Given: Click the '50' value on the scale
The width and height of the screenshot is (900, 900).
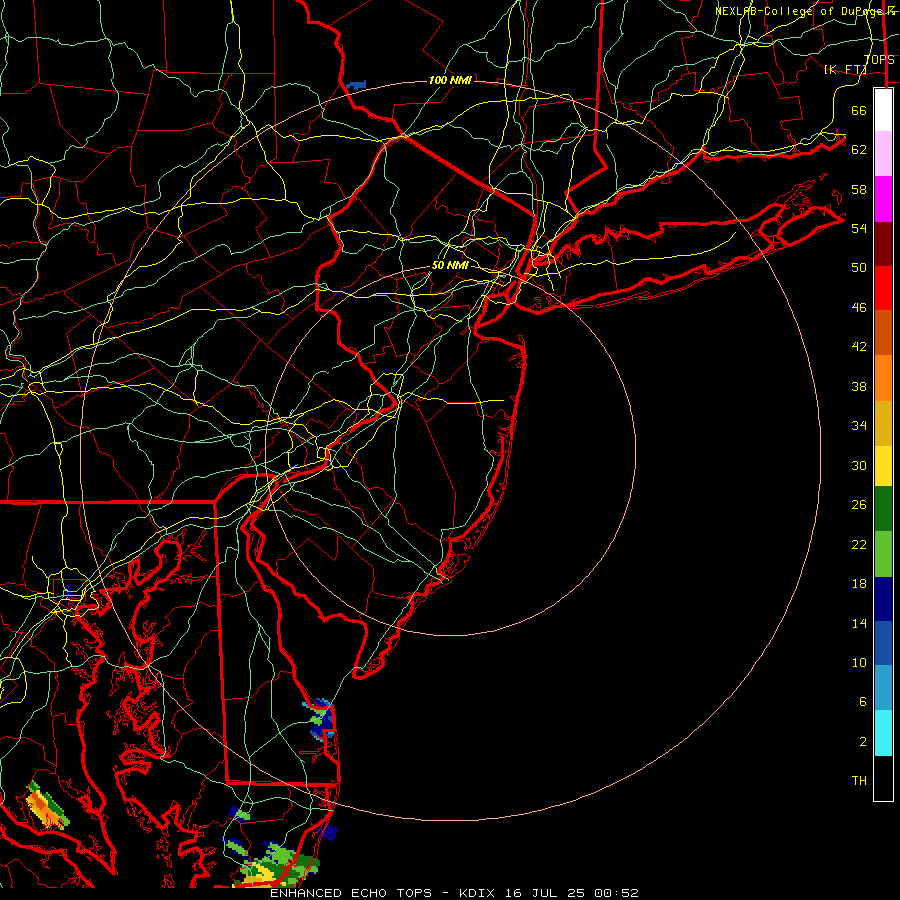Looking at the screenshot, I should (x=859, y=268).
